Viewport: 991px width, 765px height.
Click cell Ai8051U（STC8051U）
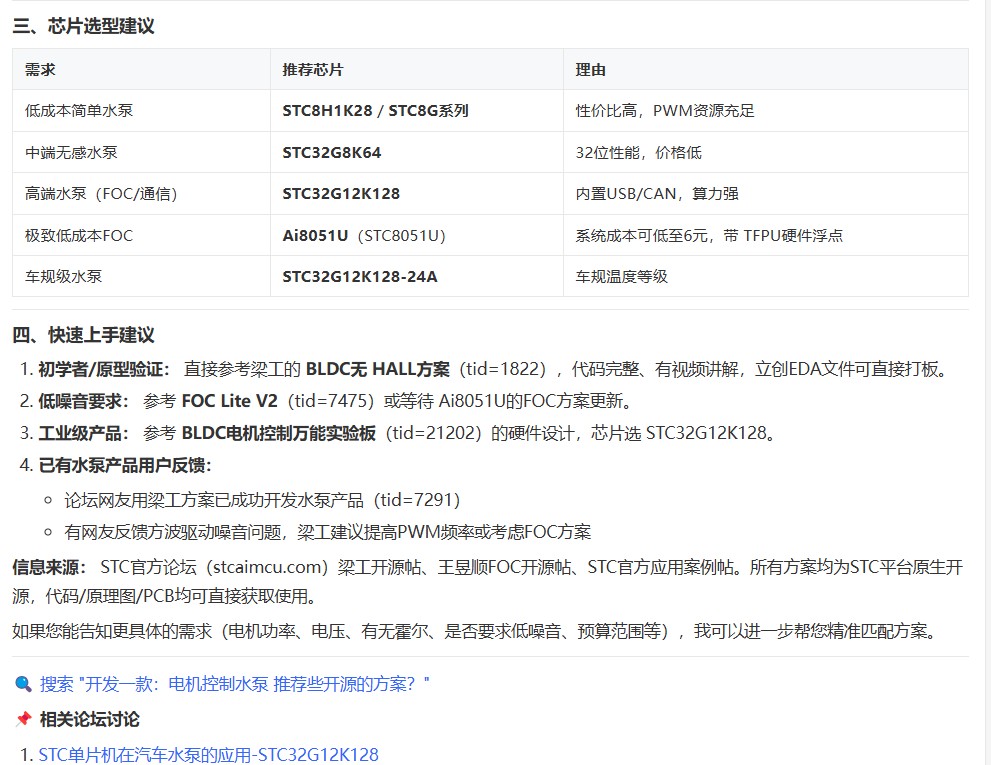[x=417, y=235]
